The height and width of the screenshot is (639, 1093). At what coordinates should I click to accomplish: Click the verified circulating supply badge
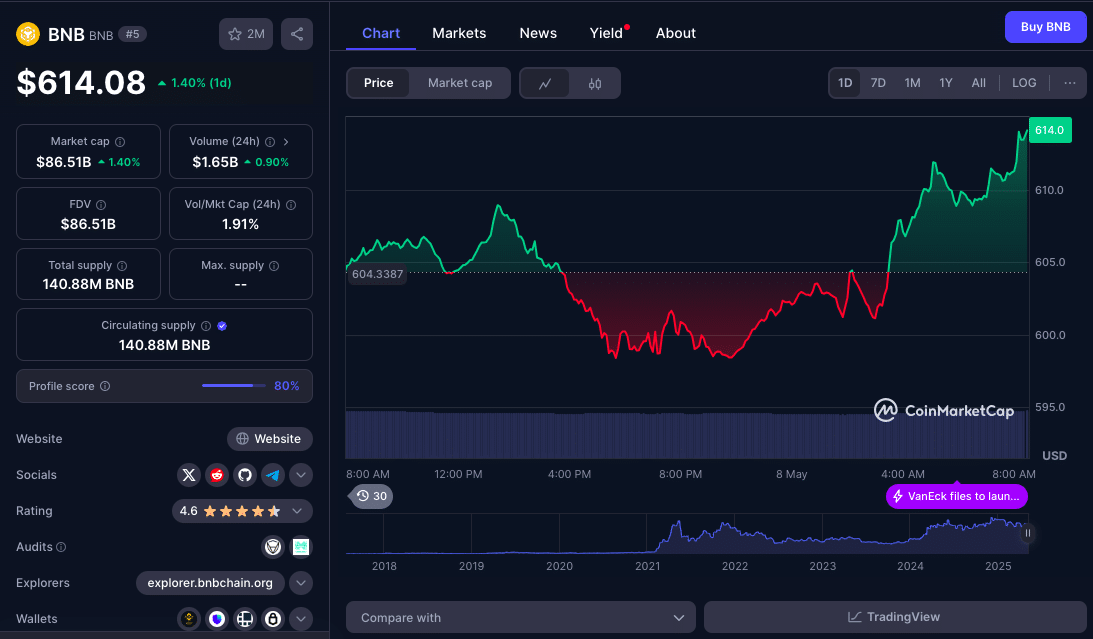tap(222, 325)
